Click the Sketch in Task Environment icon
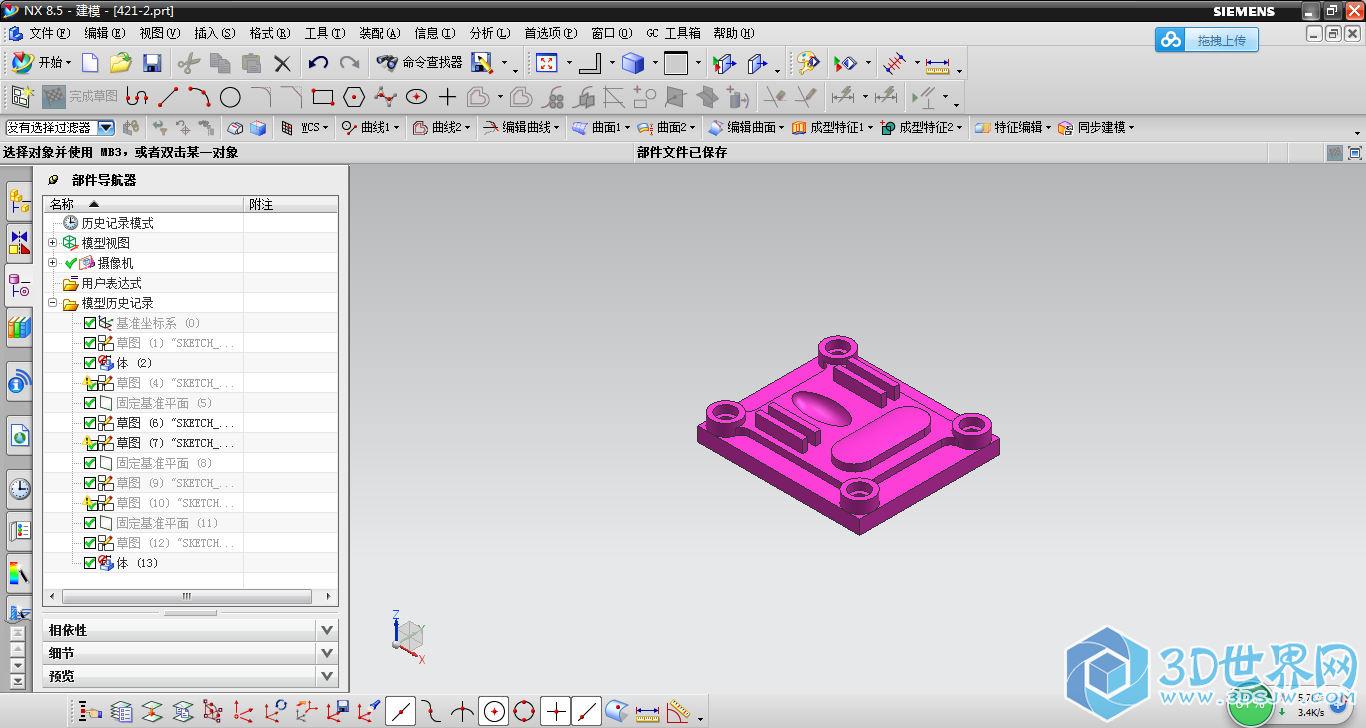This screenshot has width=1366, height=728. coord(22,97)
